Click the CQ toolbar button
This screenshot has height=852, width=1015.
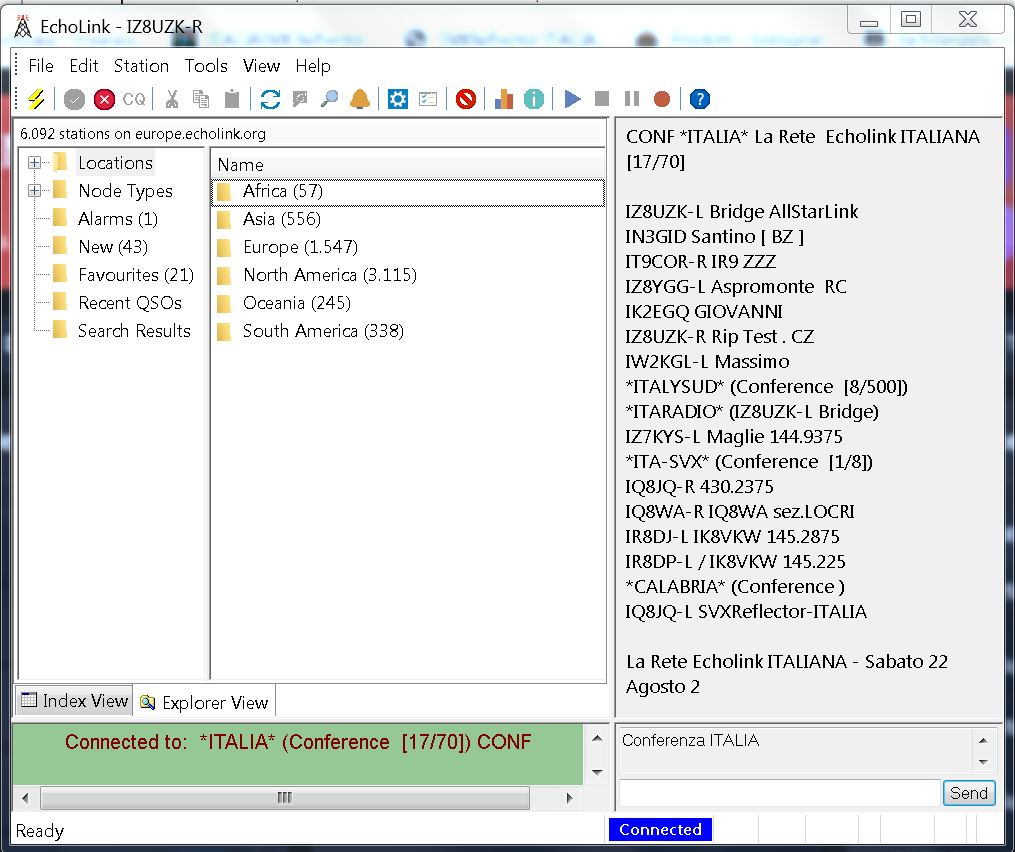(134, 99)
